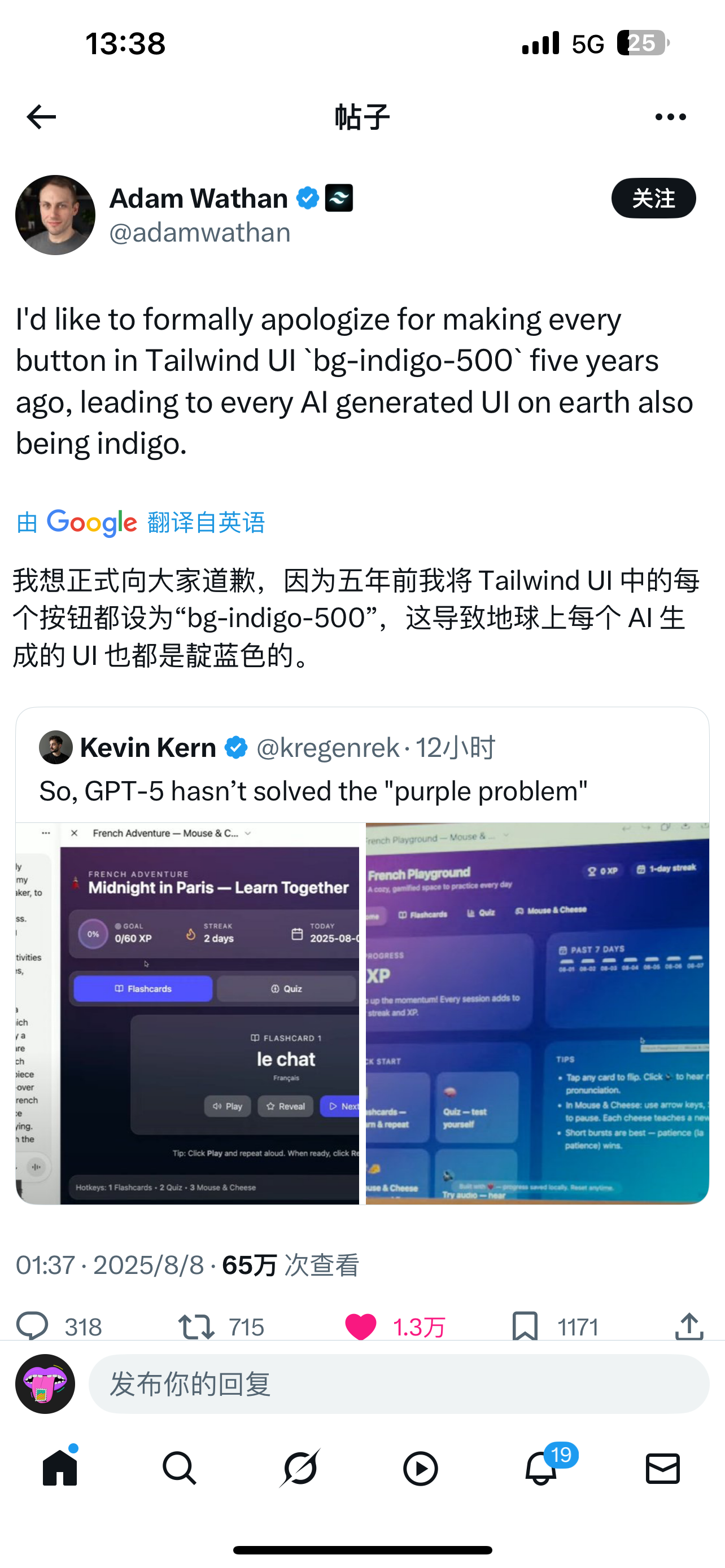Toggle the bookmark icon
725x1568 pixels.
click(525, 1326)
